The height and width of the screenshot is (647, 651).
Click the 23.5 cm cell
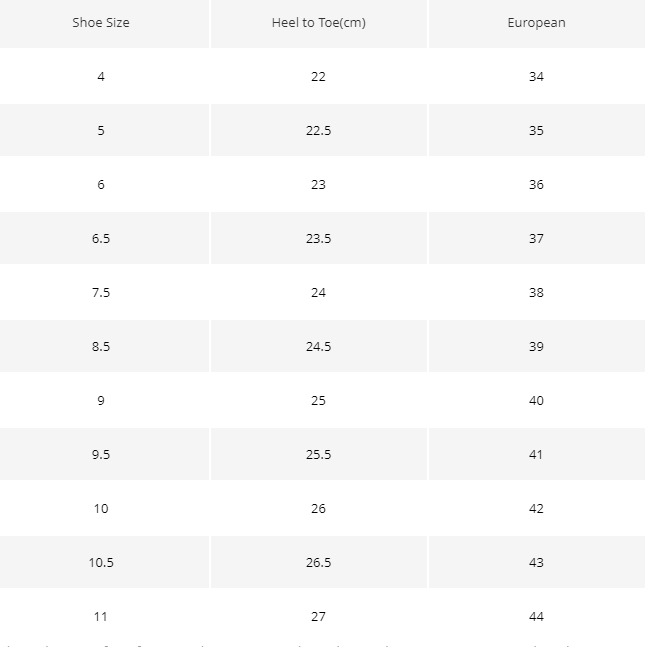coord(319,238)
